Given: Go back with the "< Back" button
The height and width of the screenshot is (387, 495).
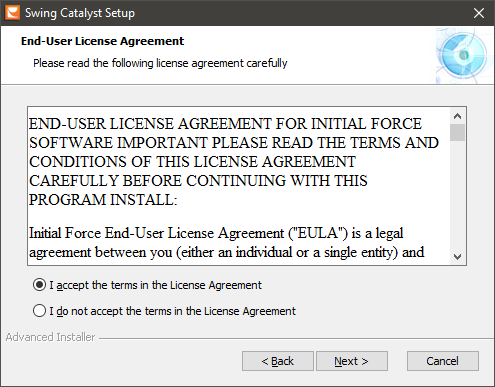Looking at the screenshot, I should pyautogui.click(x=278, y=361).
